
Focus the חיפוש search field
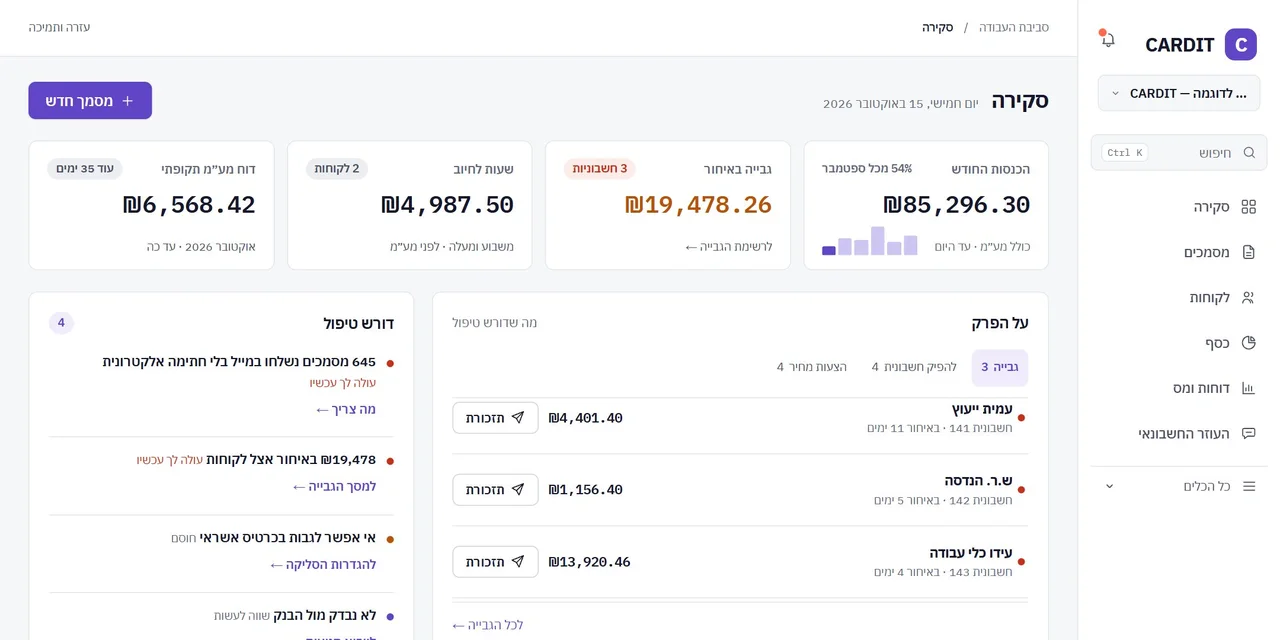click(1179, 153)
